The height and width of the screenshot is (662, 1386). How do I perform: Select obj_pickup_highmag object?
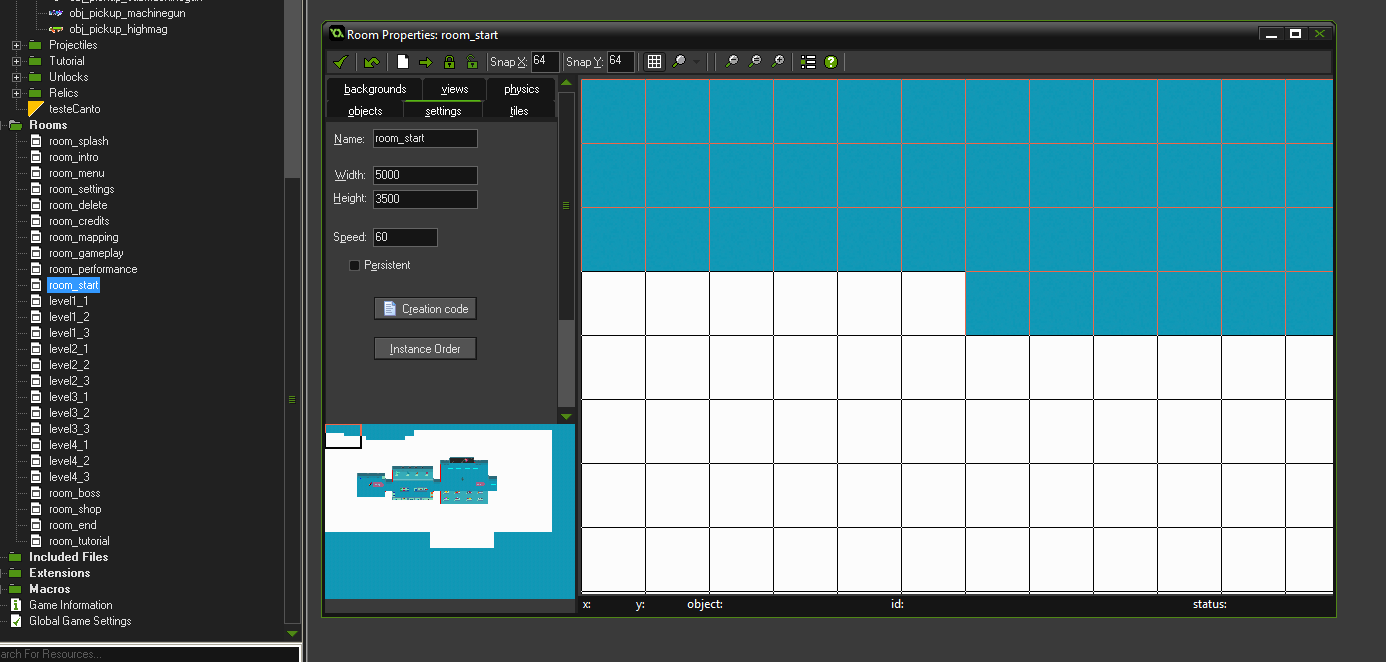click(x=119, y=29)
